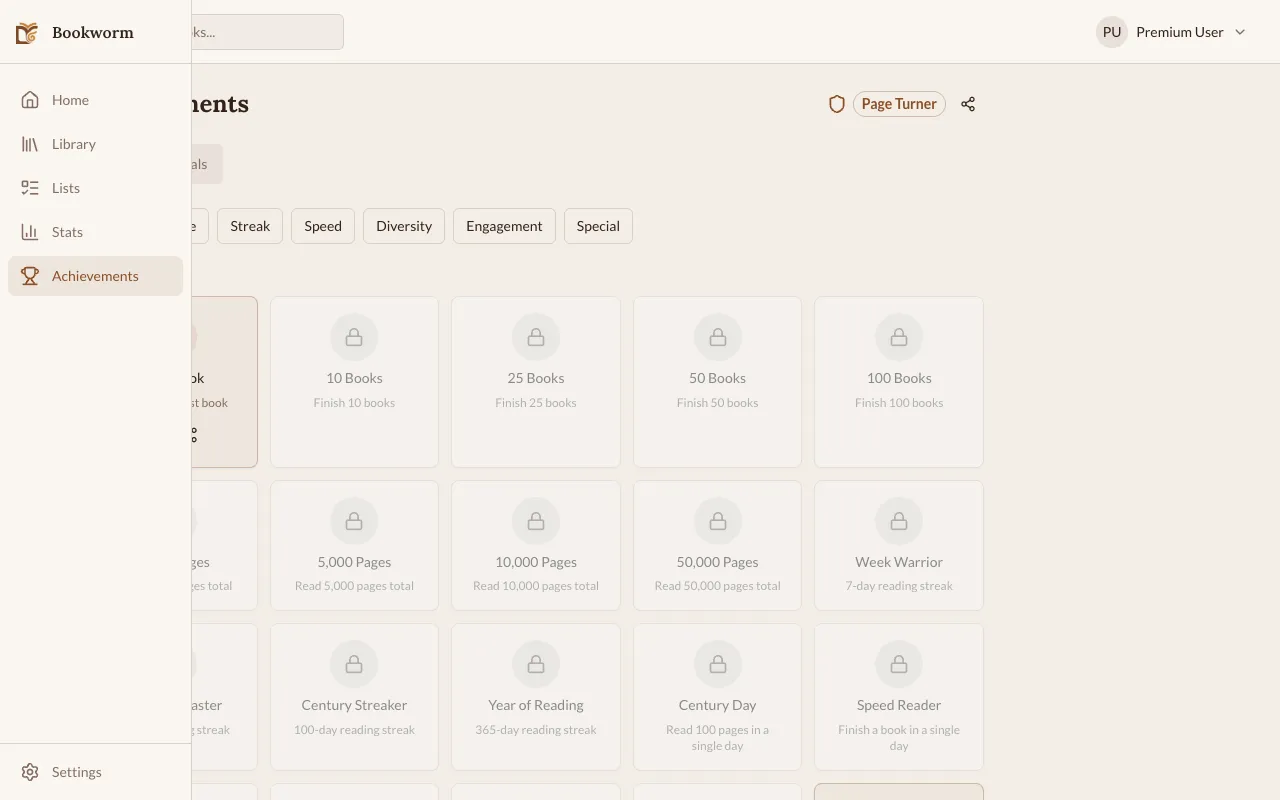Click "Finish a book in a single day" text
Viewport: 1280px width, 800px height.
[x=899, y=738]
